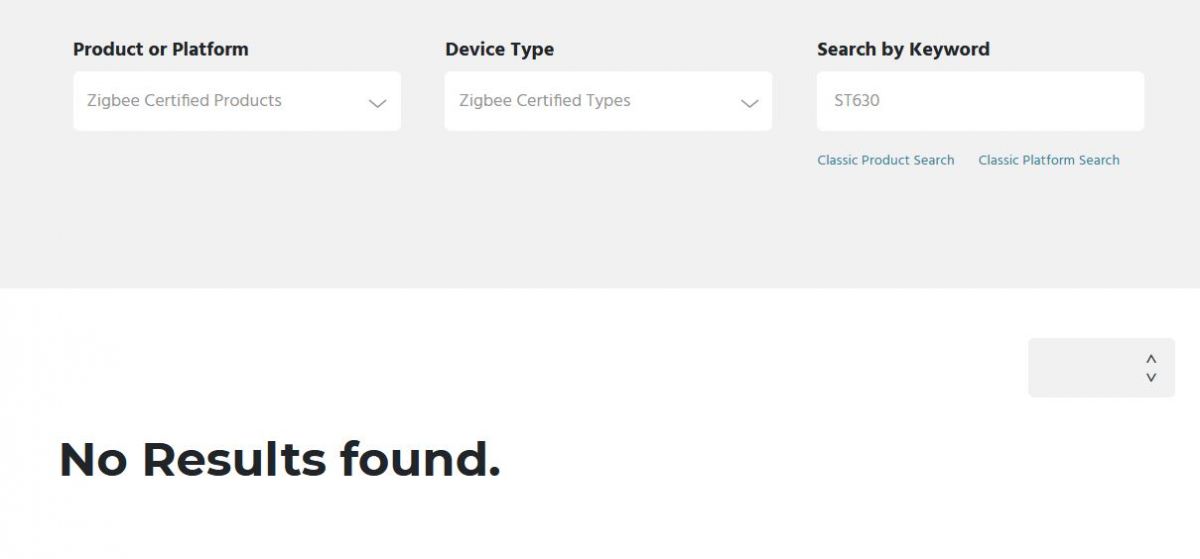The width and height of the screenshot is (1200, 559).
Task: Click the ST630 text in the keyword box
Action: [857, 101]
